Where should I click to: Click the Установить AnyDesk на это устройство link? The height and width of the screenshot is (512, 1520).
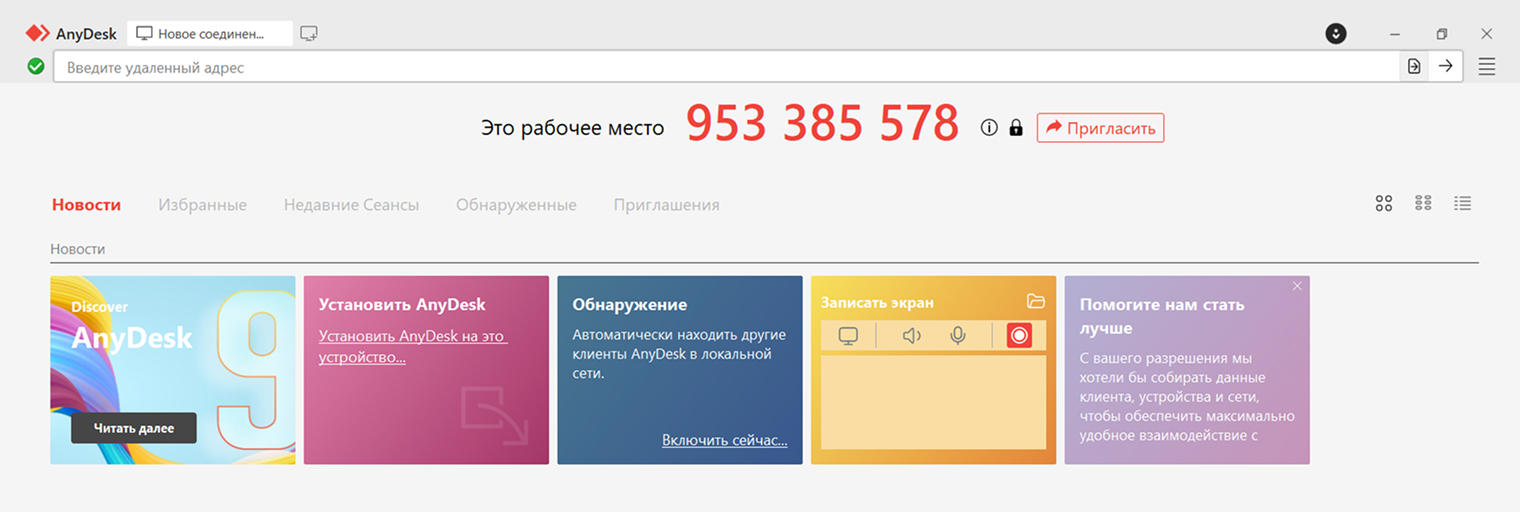pyautogui.click(x=413, y=347)
